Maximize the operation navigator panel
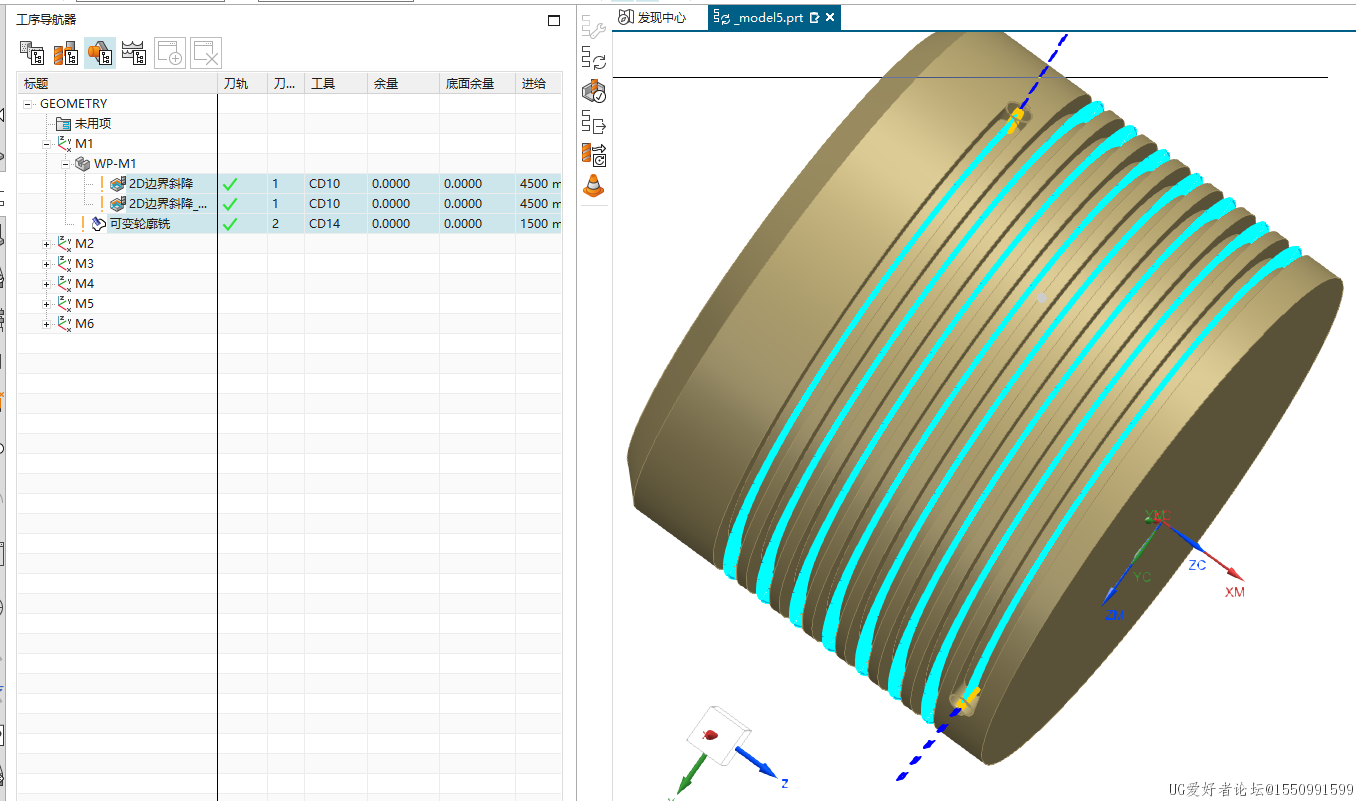 (554, 20)
